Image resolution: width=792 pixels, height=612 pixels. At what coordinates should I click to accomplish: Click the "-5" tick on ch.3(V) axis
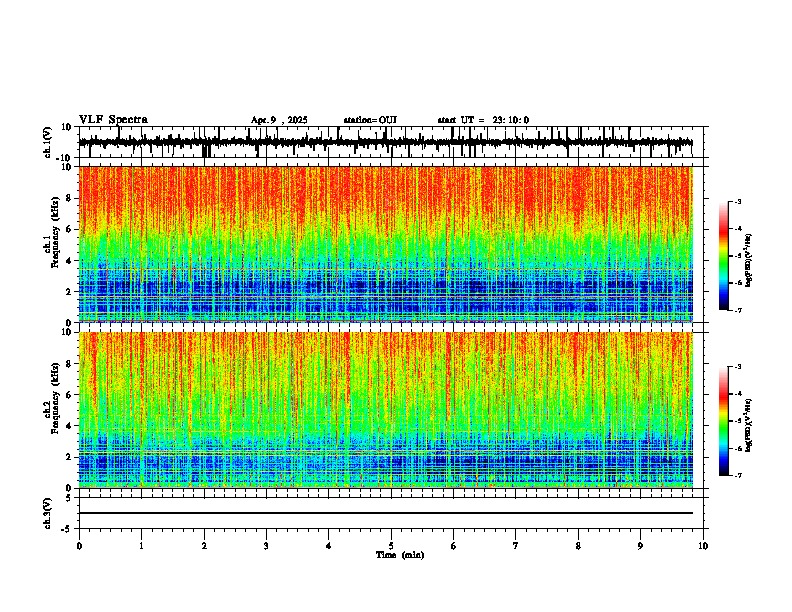click(67, 529)
